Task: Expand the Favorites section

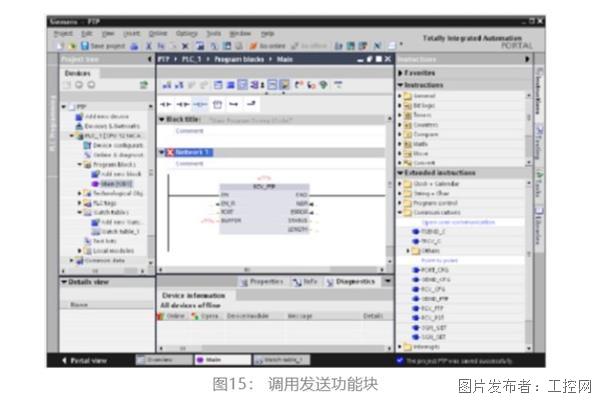Action: tap(401, 73)
